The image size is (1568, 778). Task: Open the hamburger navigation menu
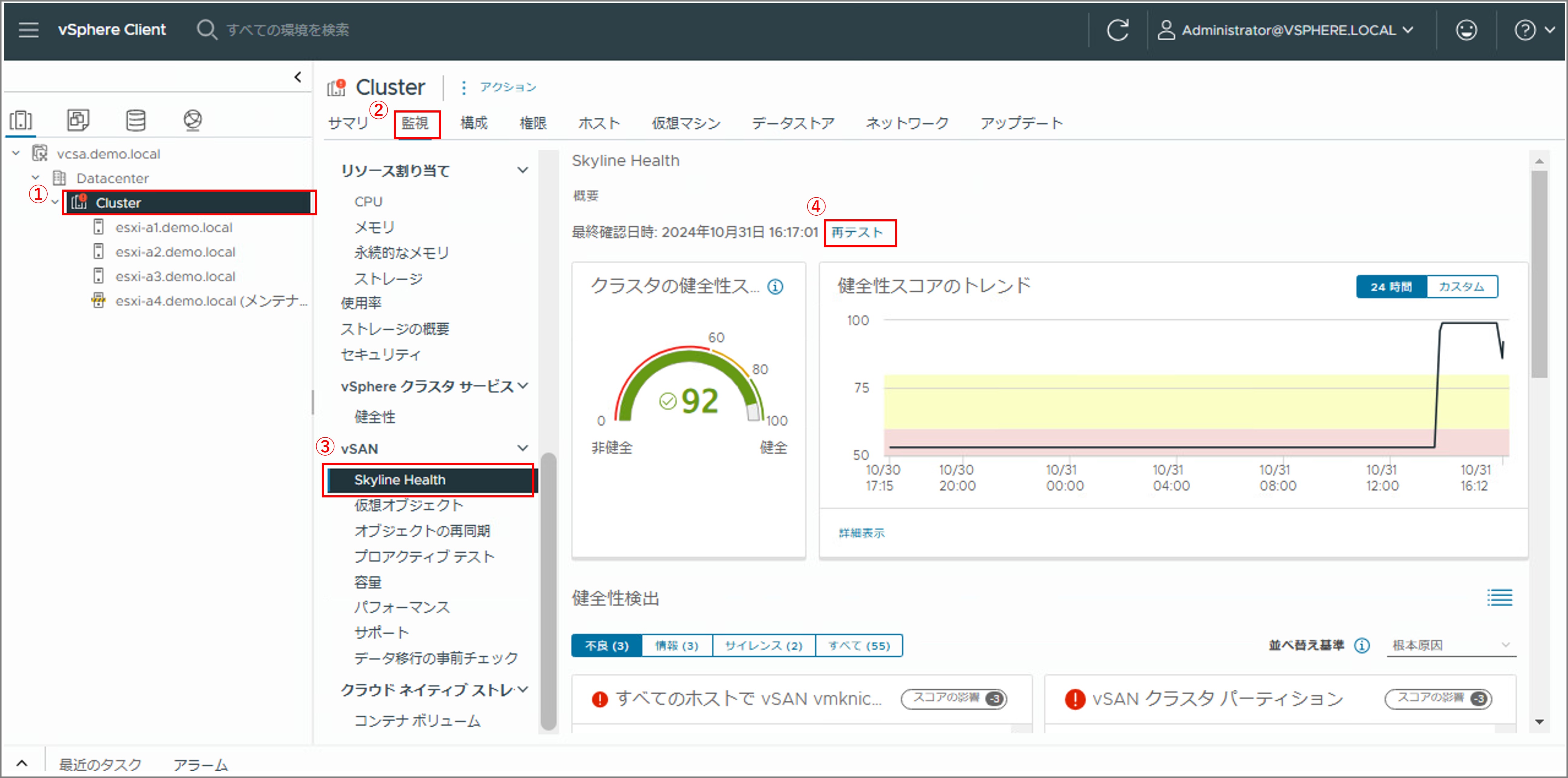(x=28, y=29)
